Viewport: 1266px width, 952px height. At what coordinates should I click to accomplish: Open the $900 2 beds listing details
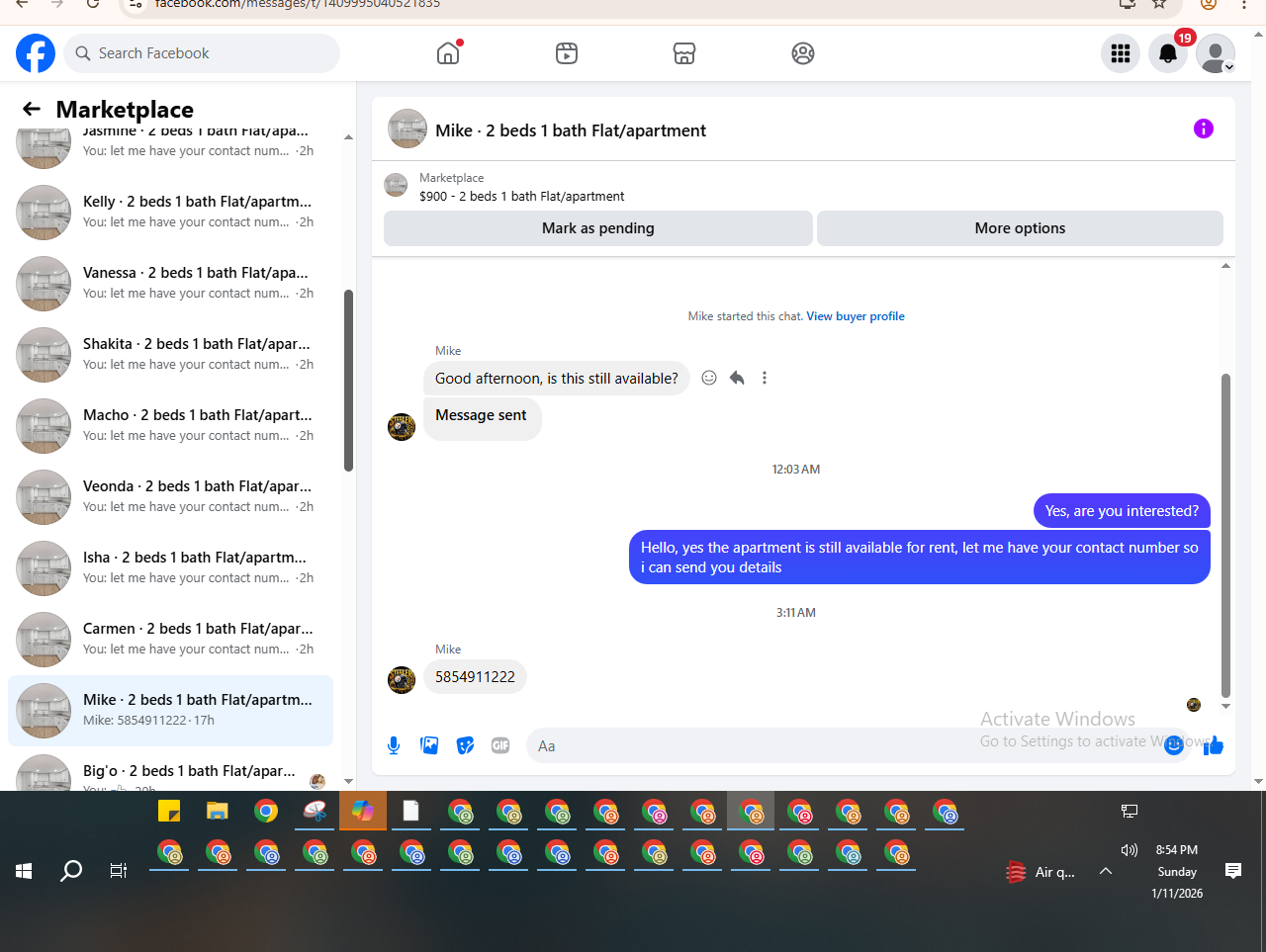(x=522, y=196)
